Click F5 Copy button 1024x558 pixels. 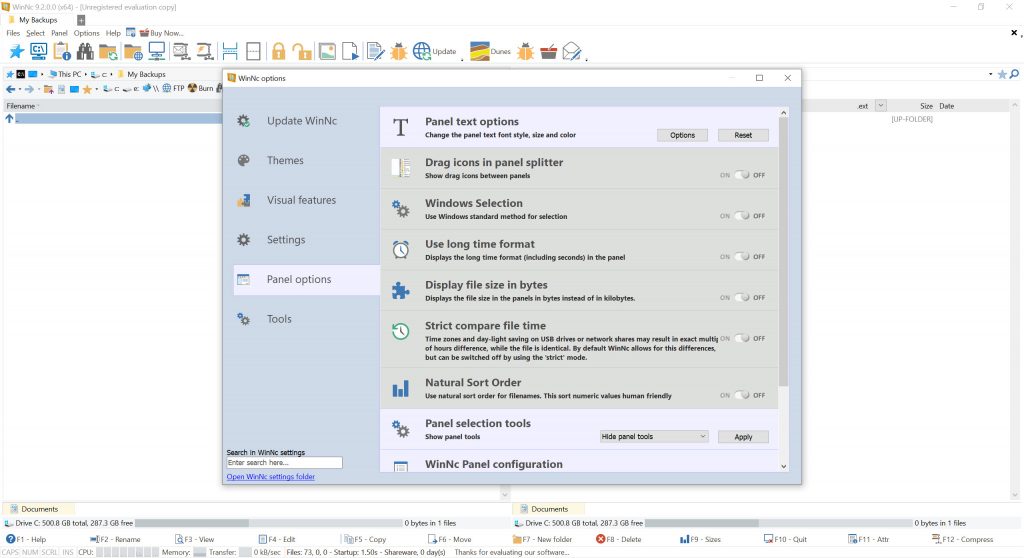click(365, 540)
